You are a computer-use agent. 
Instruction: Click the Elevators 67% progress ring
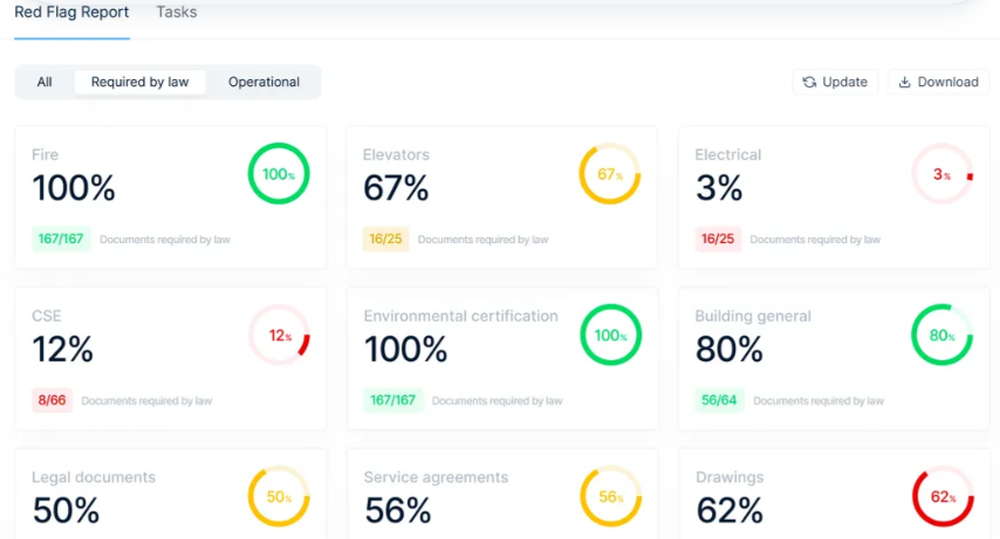click(610, 174)
